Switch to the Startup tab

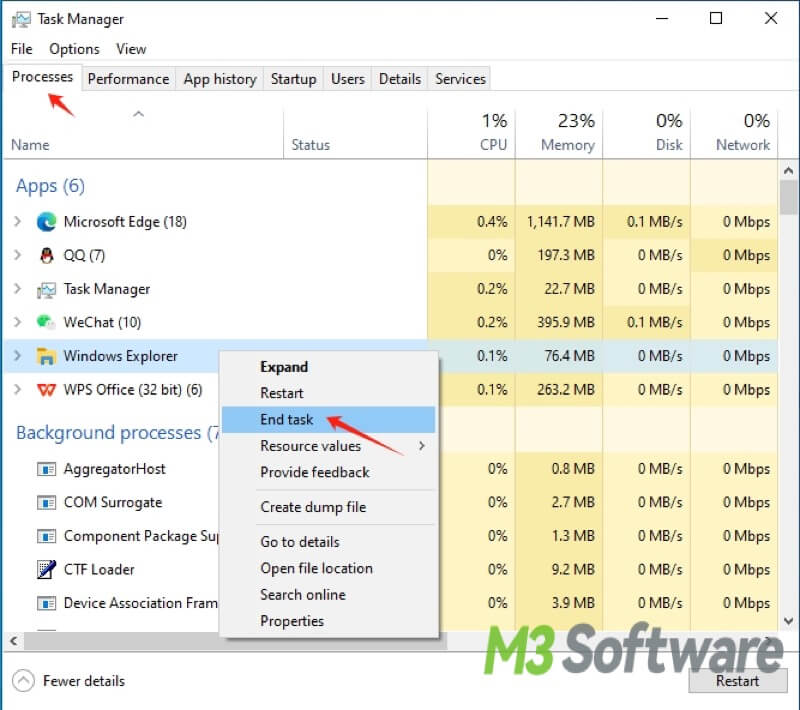tap(293, 79)
